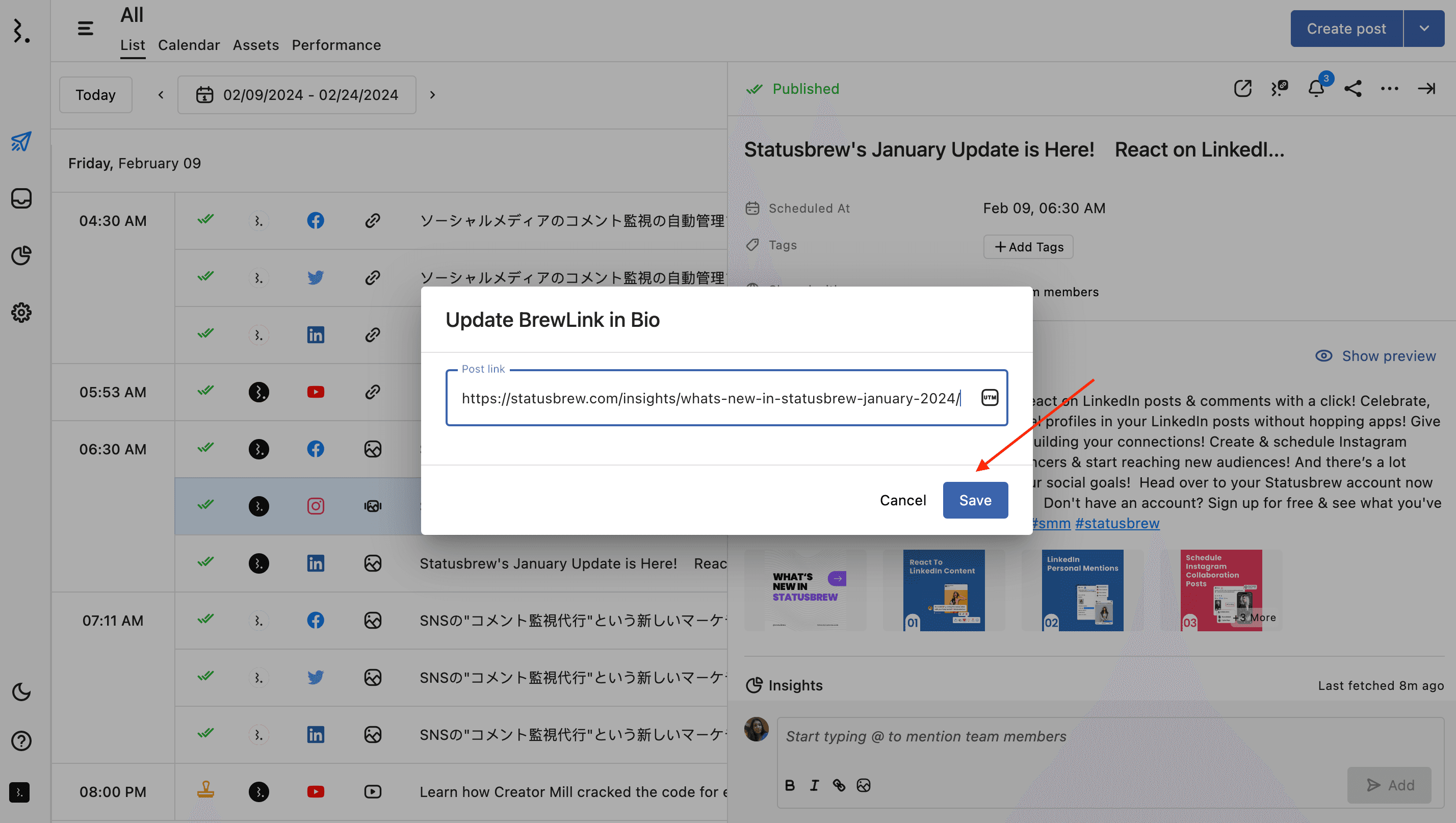Click the link type icon in 05:53 AM row
The image size is (1456, 823).
click(x=373, y=392)
